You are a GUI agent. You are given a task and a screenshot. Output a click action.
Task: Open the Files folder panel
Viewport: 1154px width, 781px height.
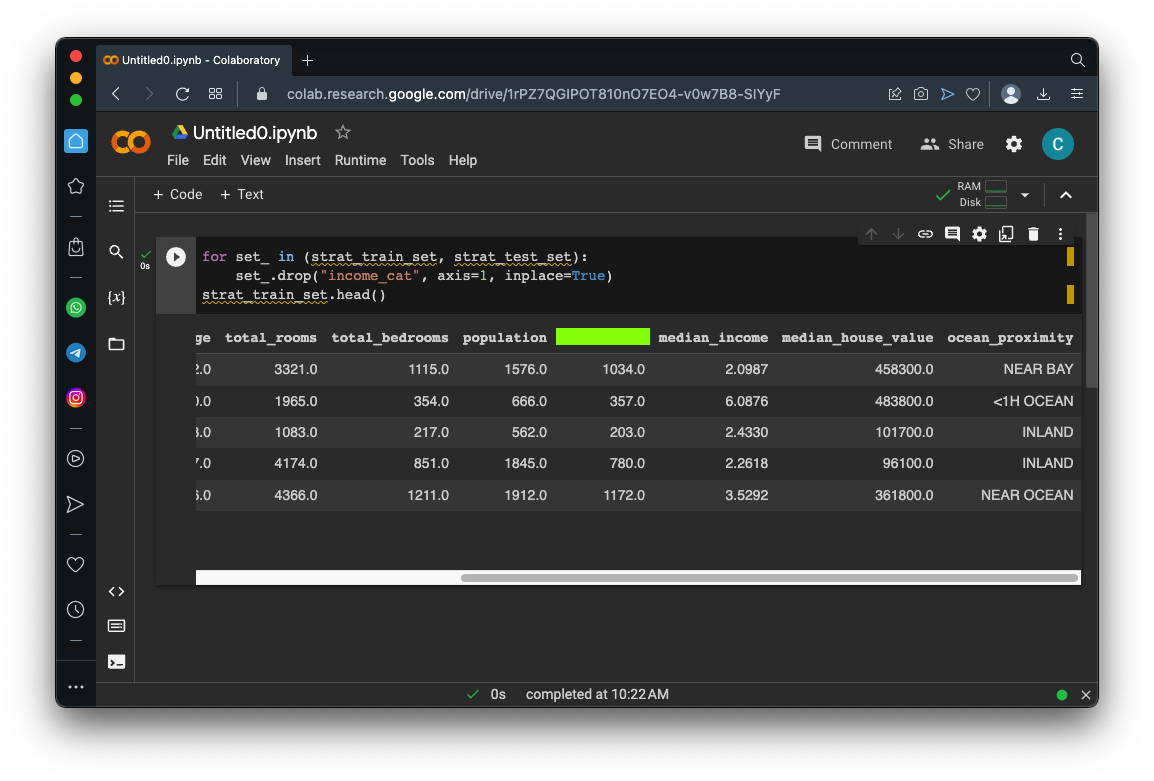116,344
